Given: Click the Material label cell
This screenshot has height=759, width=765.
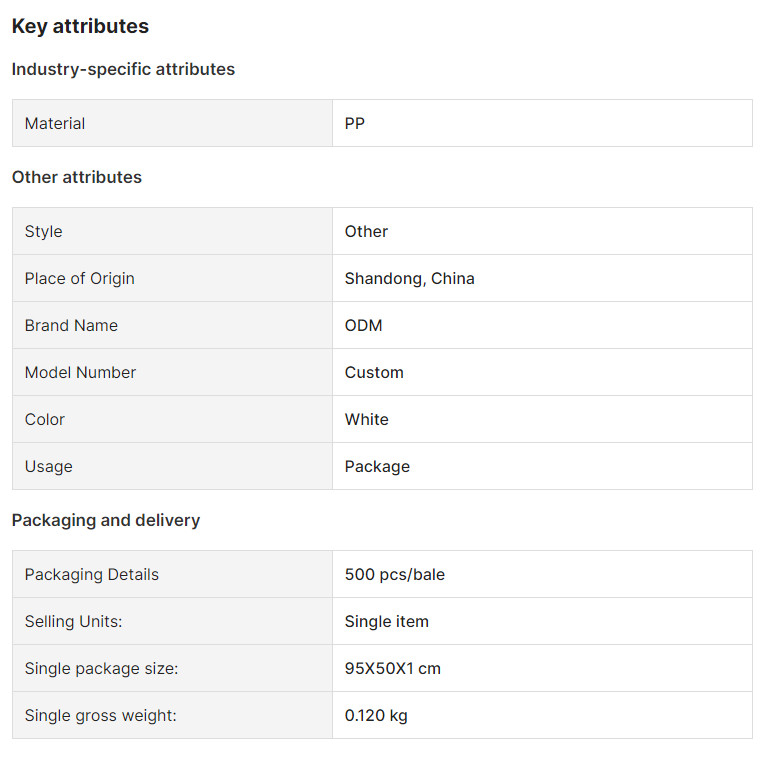Looking at the screenshot, I should (x=172, y=123).
